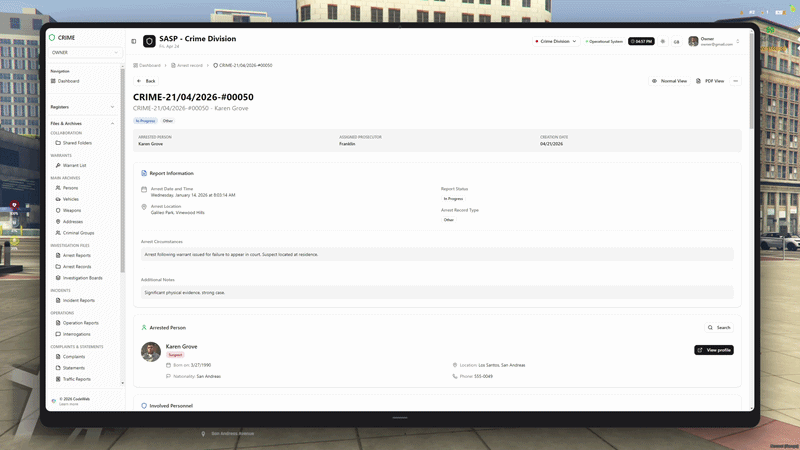Click the Owner avatar in header
The height and width of the screenshot is (450, 800).
(x=693, y=41)
